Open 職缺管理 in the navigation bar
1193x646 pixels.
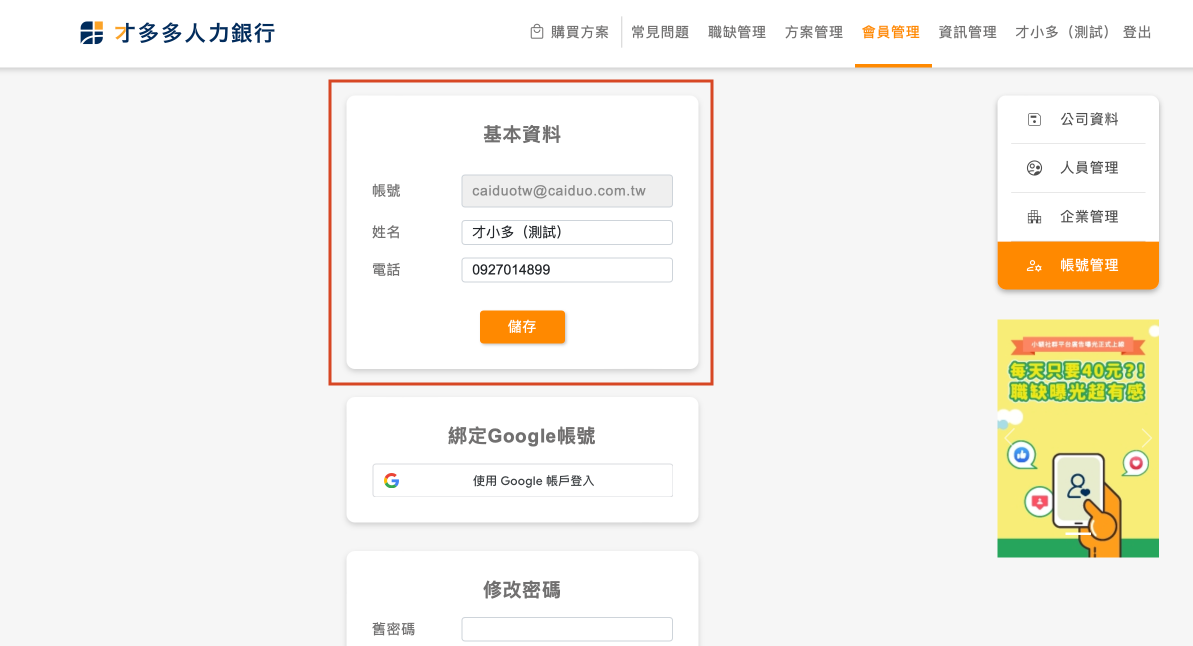[x=737, y=32]
